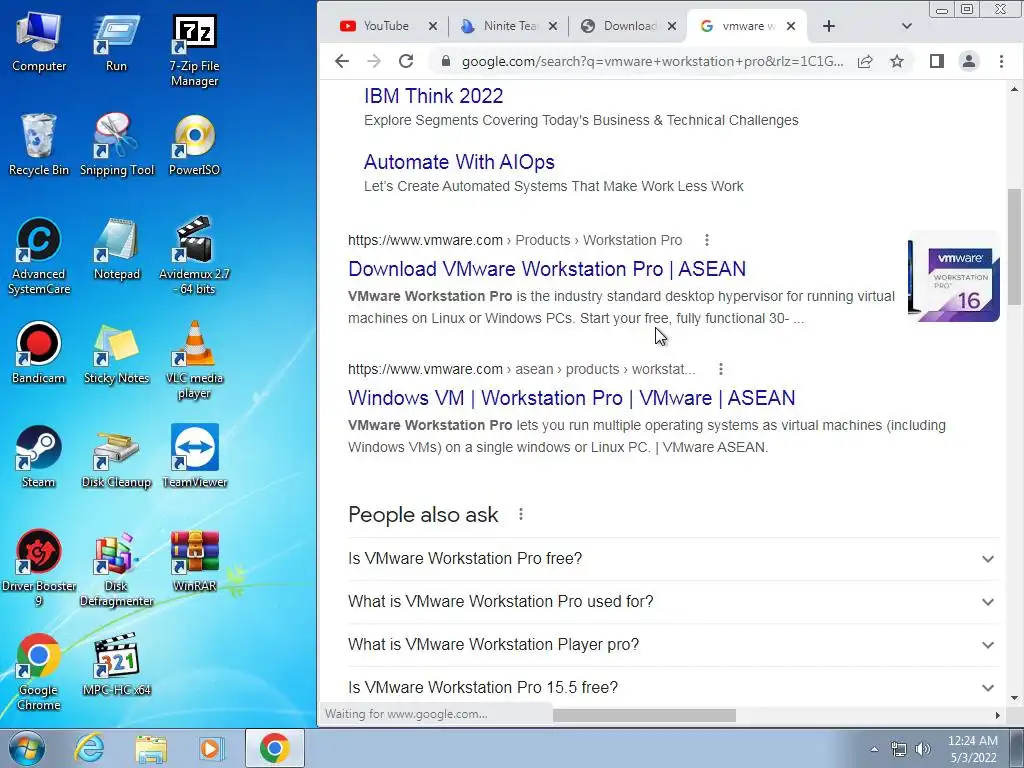Viewport: 1024px width, 768px height.
Task: Open Windows Media Player taskbar icon
Action: (x=211, y=748)
